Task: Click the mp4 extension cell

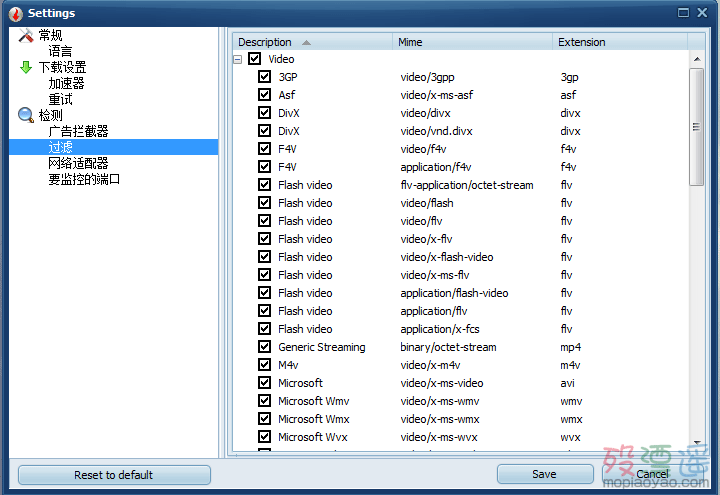Action: click(570, 348)
